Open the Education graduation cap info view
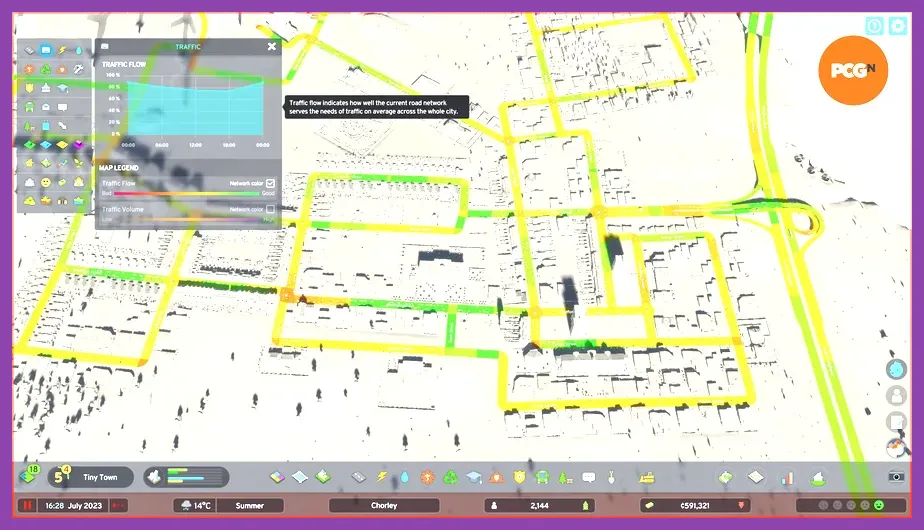 coord(62,88)
